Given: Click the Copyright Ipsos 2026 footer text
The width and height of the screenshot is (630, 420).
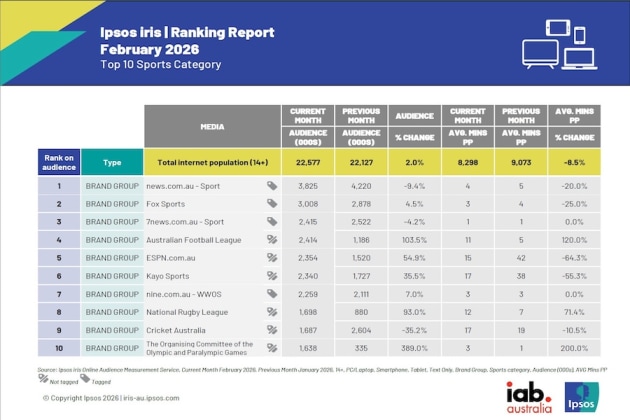Looking at the screenshot, I should [111, 398].
